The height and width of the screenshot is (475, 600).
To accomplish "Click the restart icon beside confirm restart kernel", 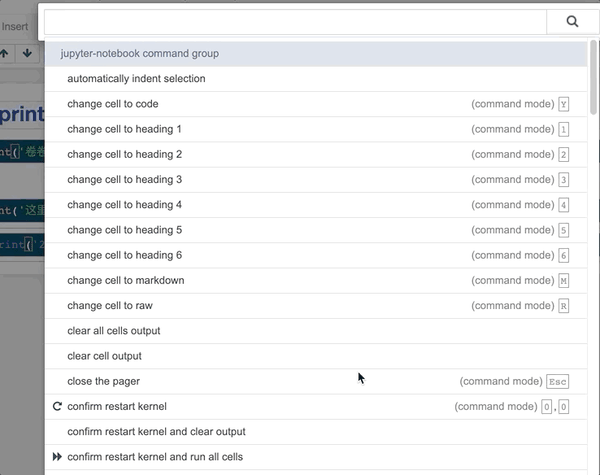I will click(x=56, y=407).
